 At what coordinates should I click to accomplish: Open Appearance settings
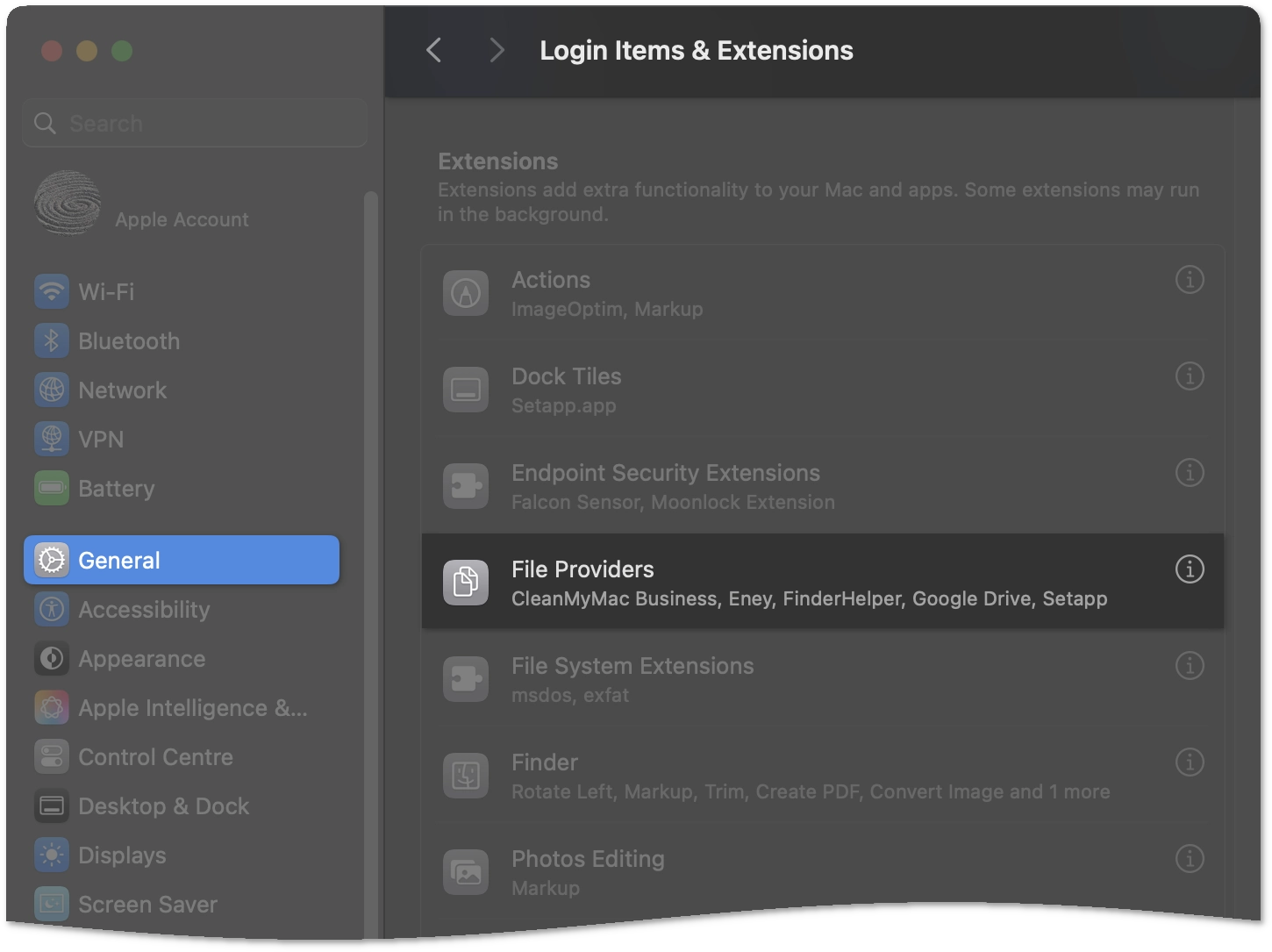coord(182,658)
